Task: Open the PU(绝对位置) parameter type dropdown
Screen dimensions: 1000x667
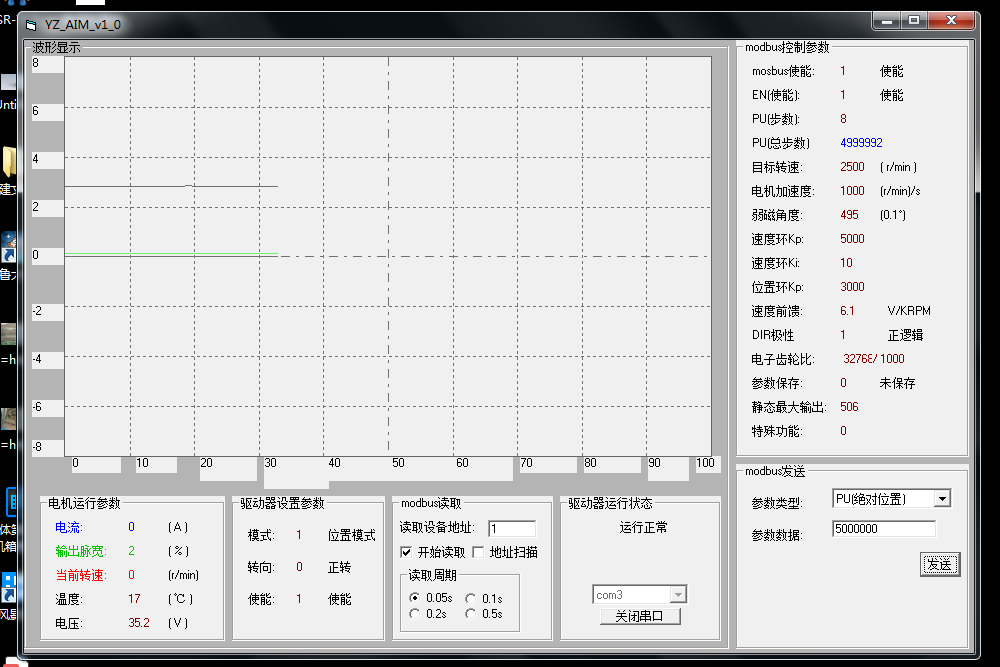Action: (943, 499)
